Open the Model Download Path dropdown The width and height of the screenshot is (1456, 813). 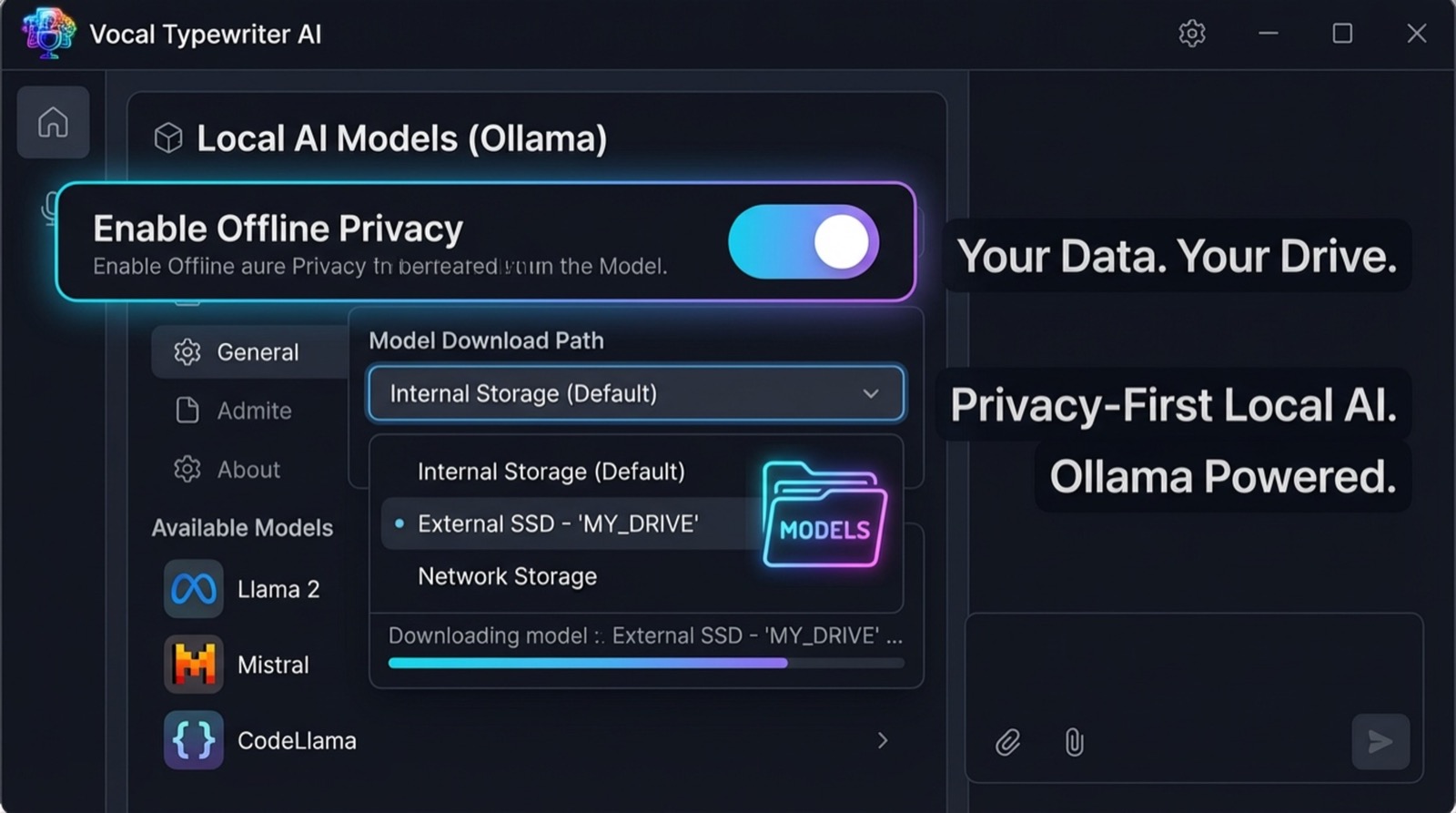pyautogui.click(x=636, y=393)
